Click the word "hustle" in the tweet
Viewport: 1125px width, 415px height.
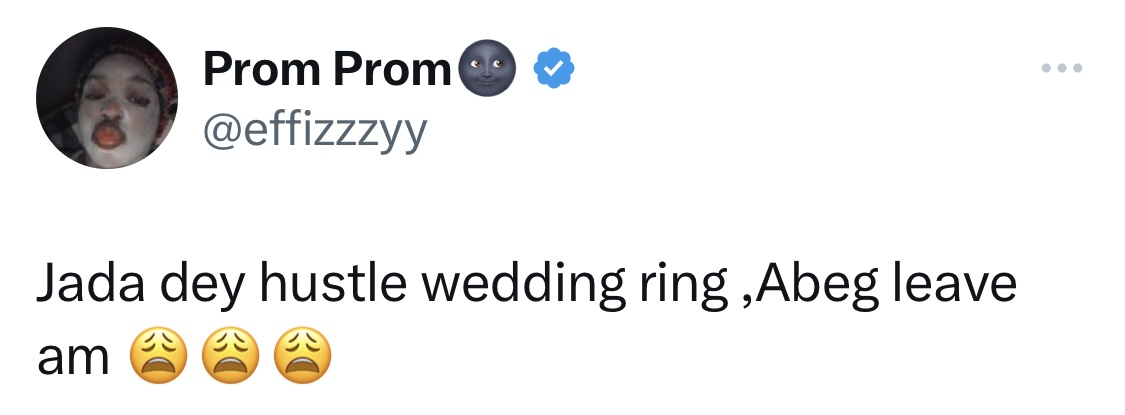click(x=333, y=287)
